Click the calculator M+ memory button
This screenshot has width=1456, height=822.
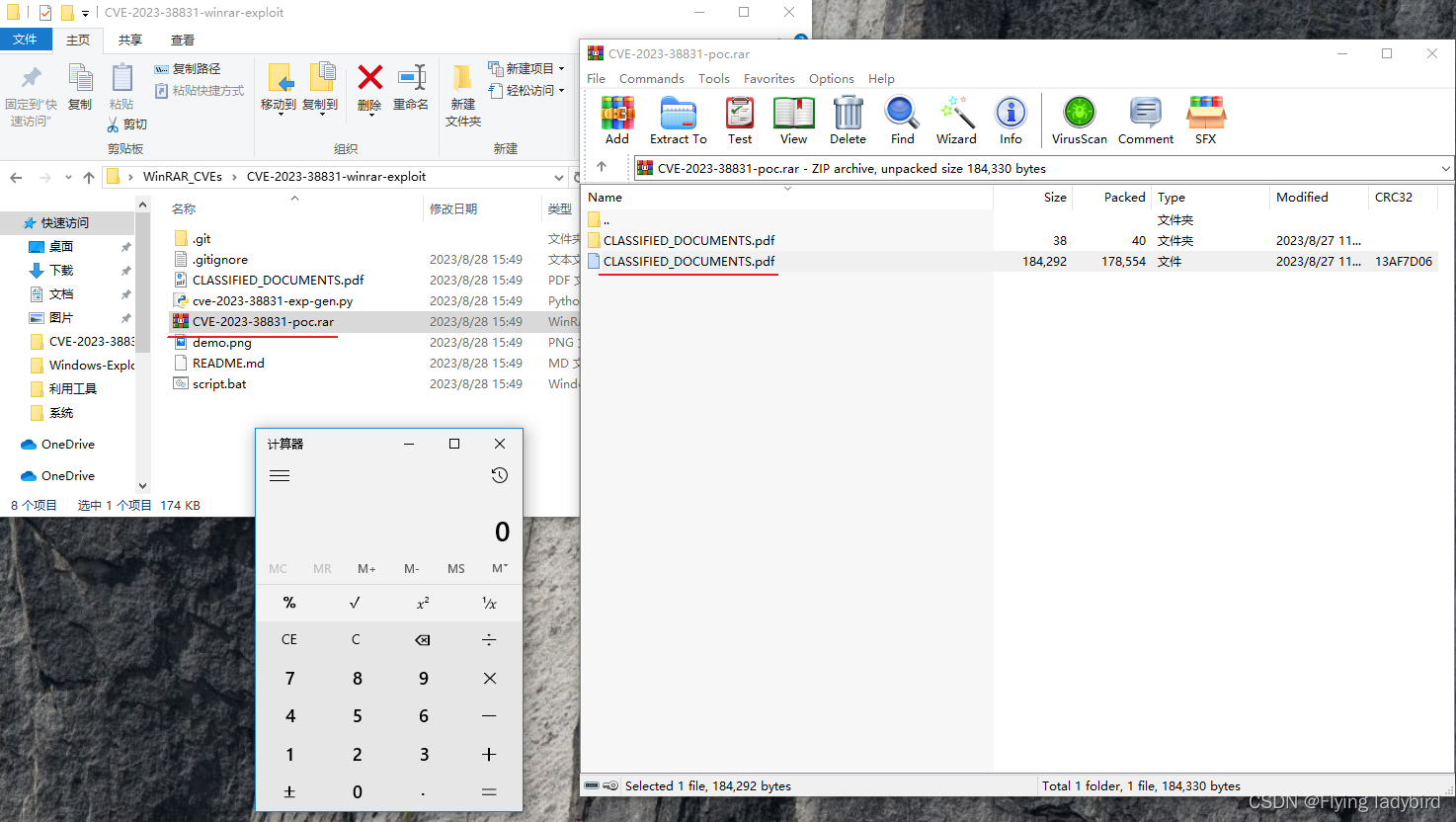click(366, 569)
